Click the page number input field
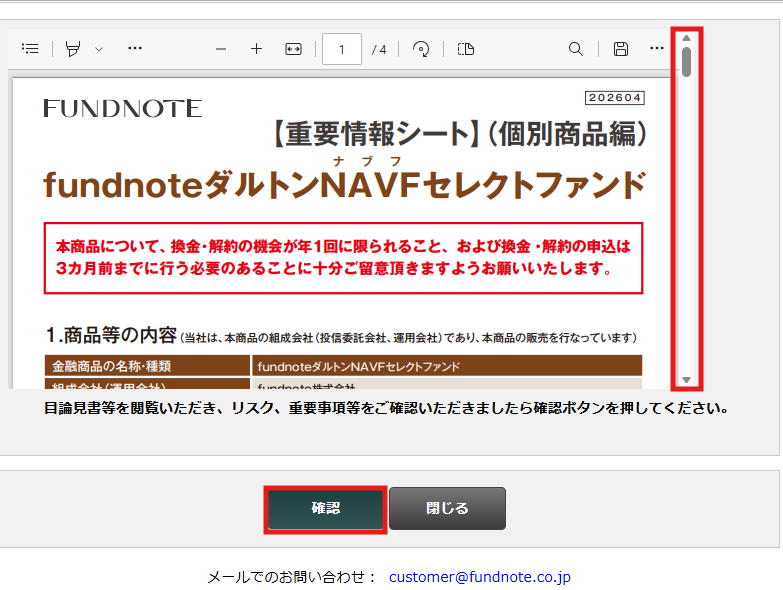 (342, 49)
